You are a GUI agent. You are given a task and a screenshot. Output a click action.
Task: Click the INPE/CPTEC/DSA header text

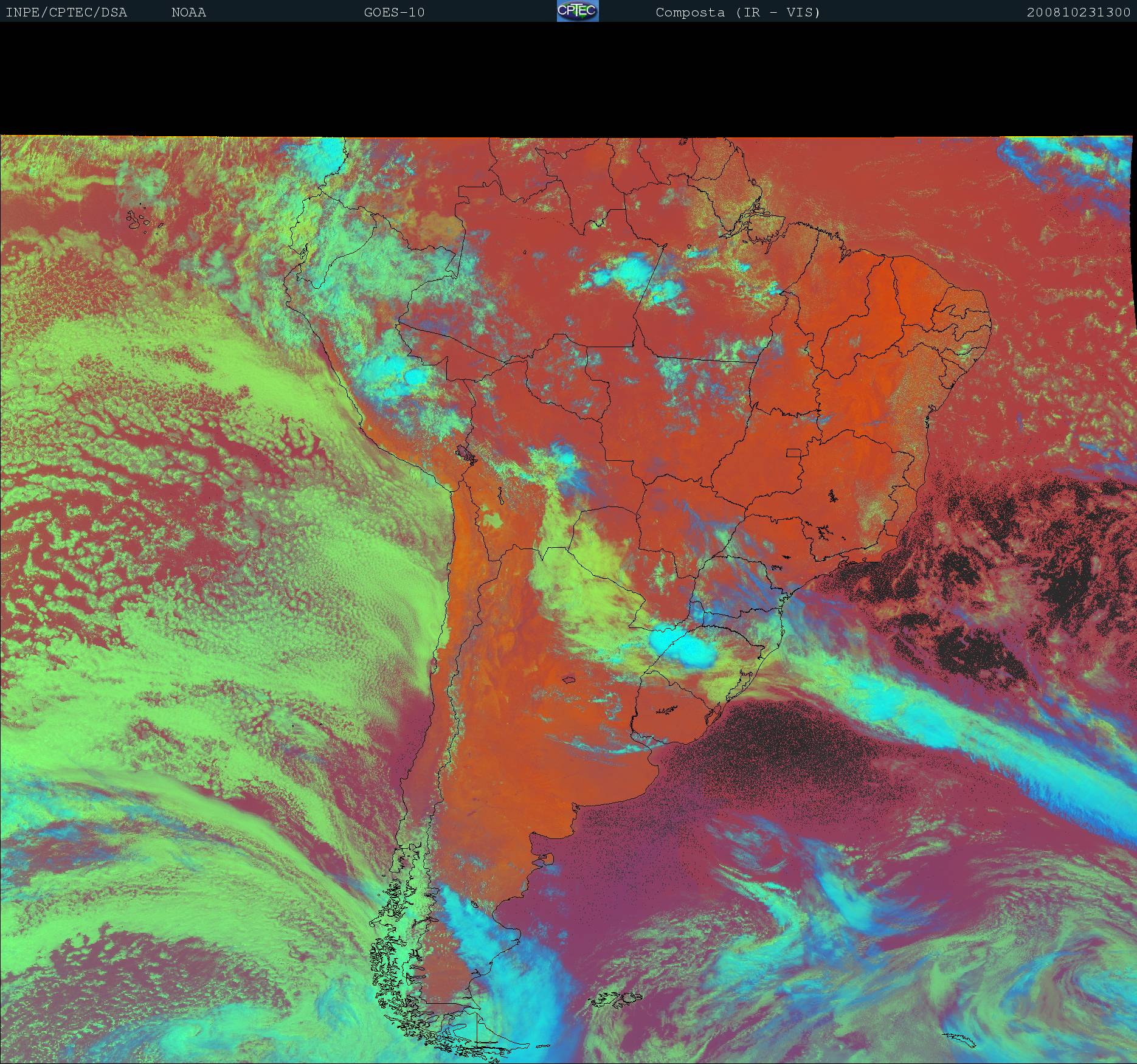(66, 12)
